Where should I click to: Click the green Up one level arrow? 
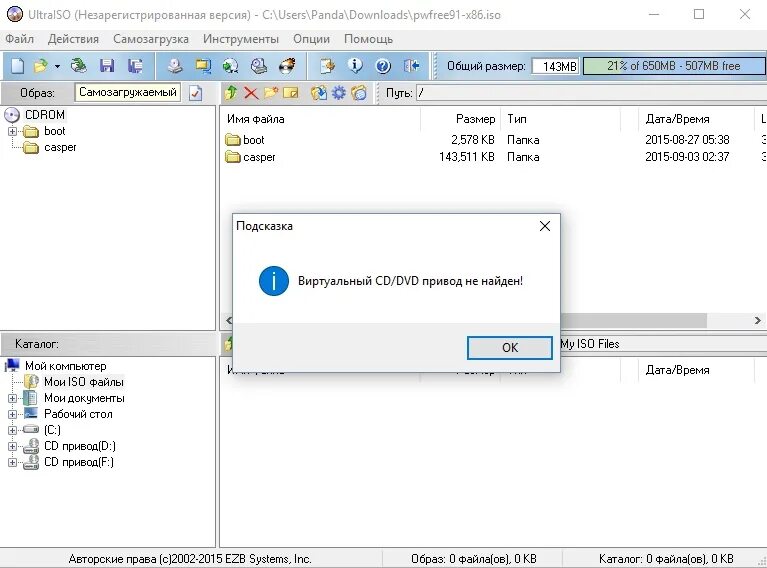231,92
